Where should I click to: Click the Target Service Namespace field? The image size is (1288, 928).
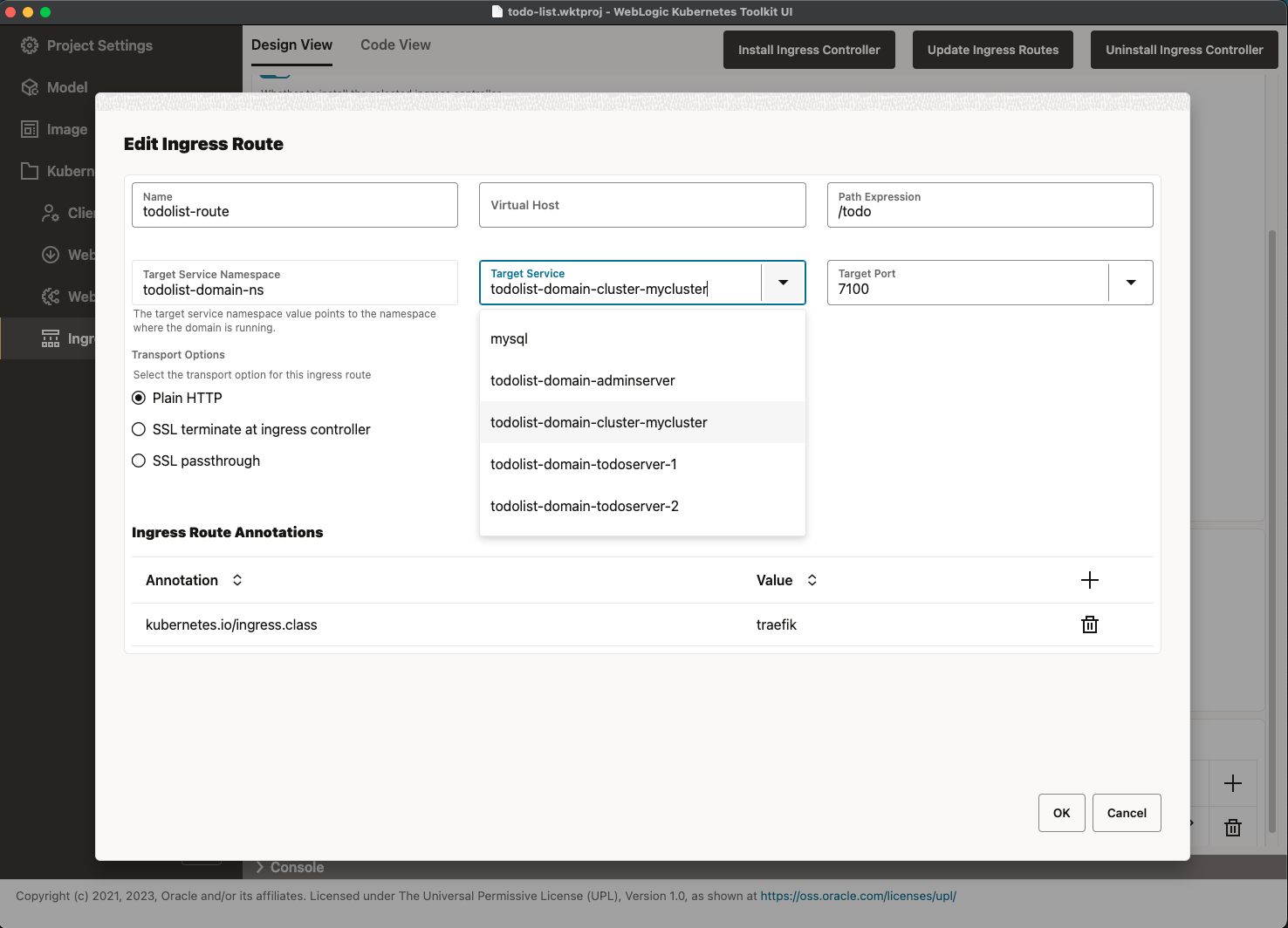pos(295,283)
